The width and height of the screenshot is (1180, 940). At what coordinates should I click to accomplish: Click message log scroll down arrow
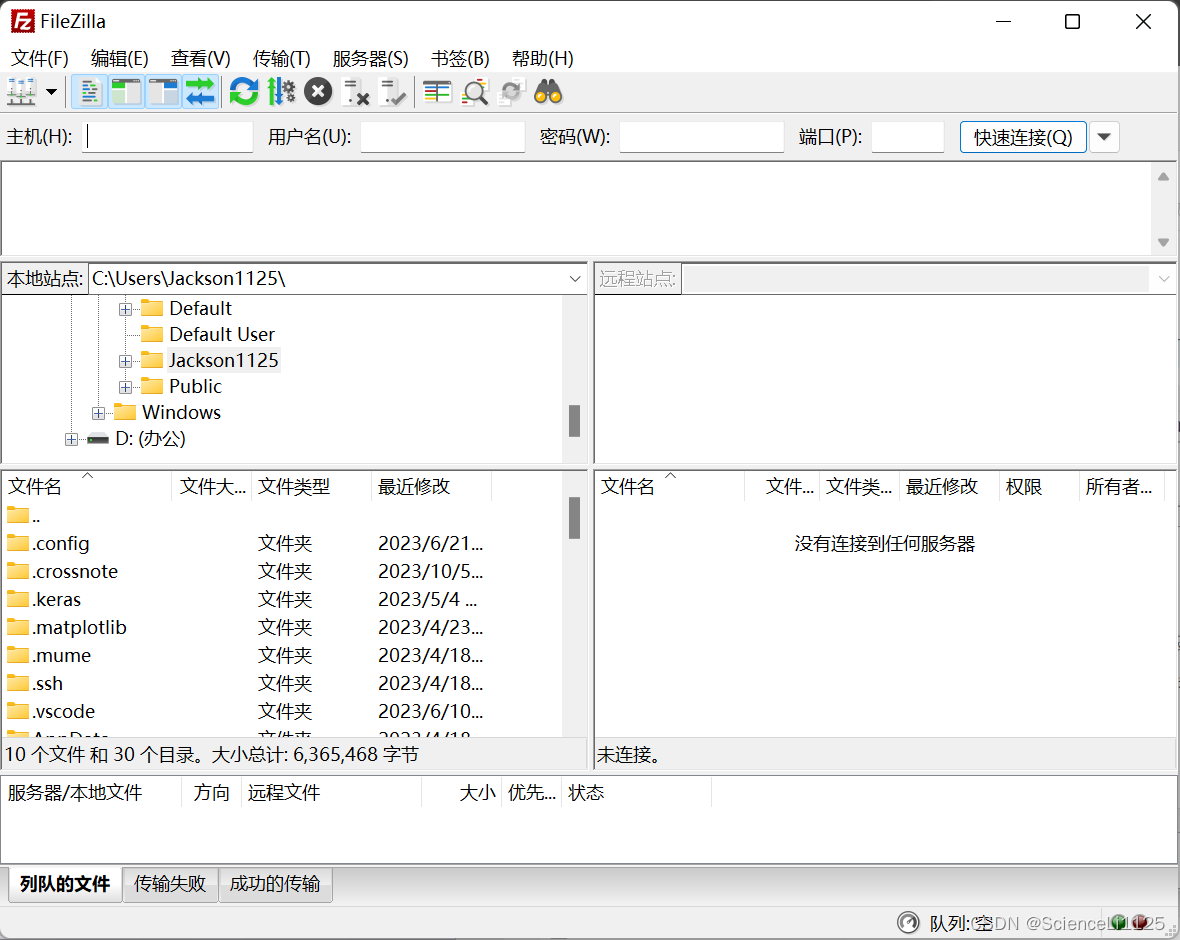[x=1163, y=242]
